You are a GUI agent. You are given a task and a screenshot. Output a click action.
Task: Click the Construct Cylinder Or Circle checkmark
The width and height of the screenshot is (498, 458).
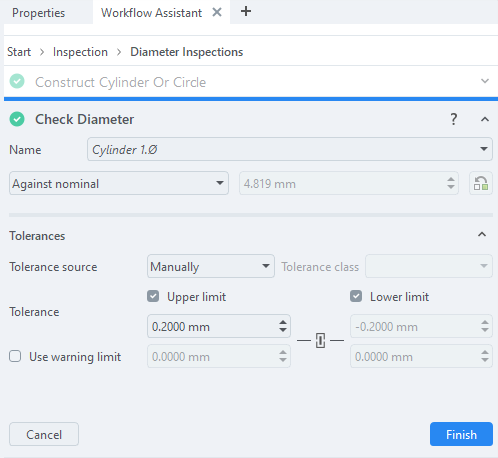tap(17, 81)
